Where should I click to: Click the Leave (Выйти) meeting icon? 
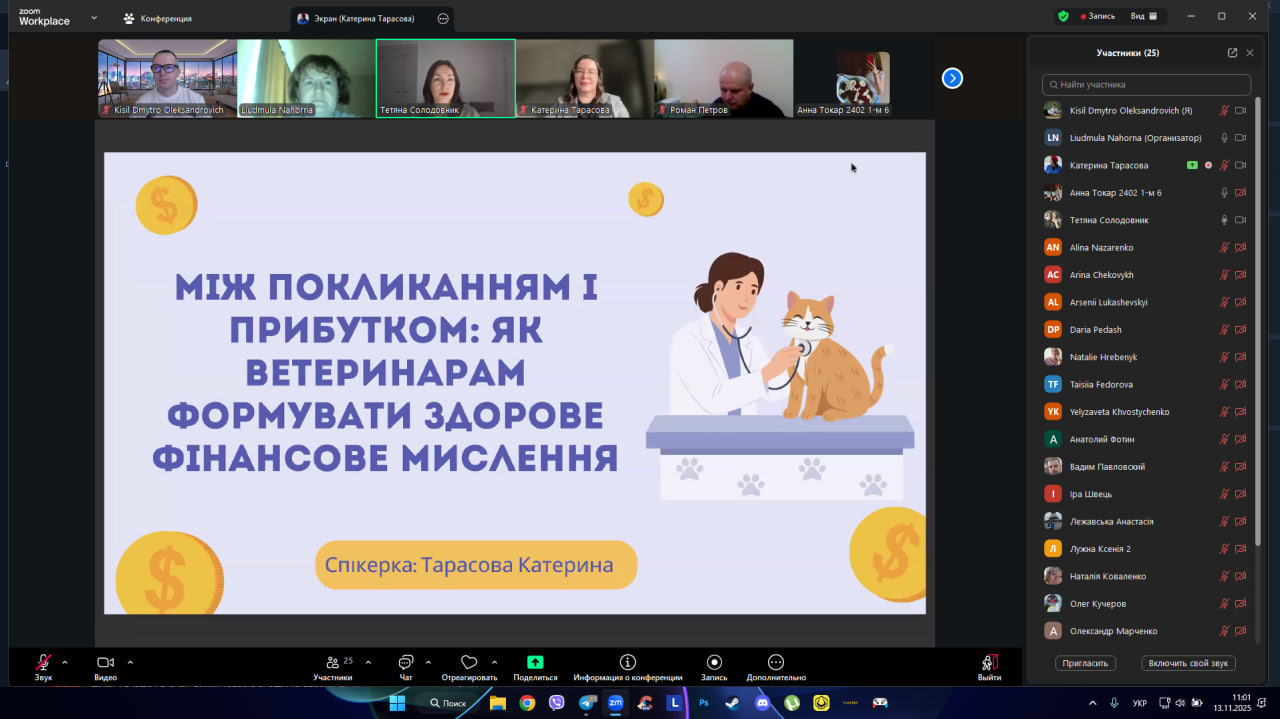[989, 663]
